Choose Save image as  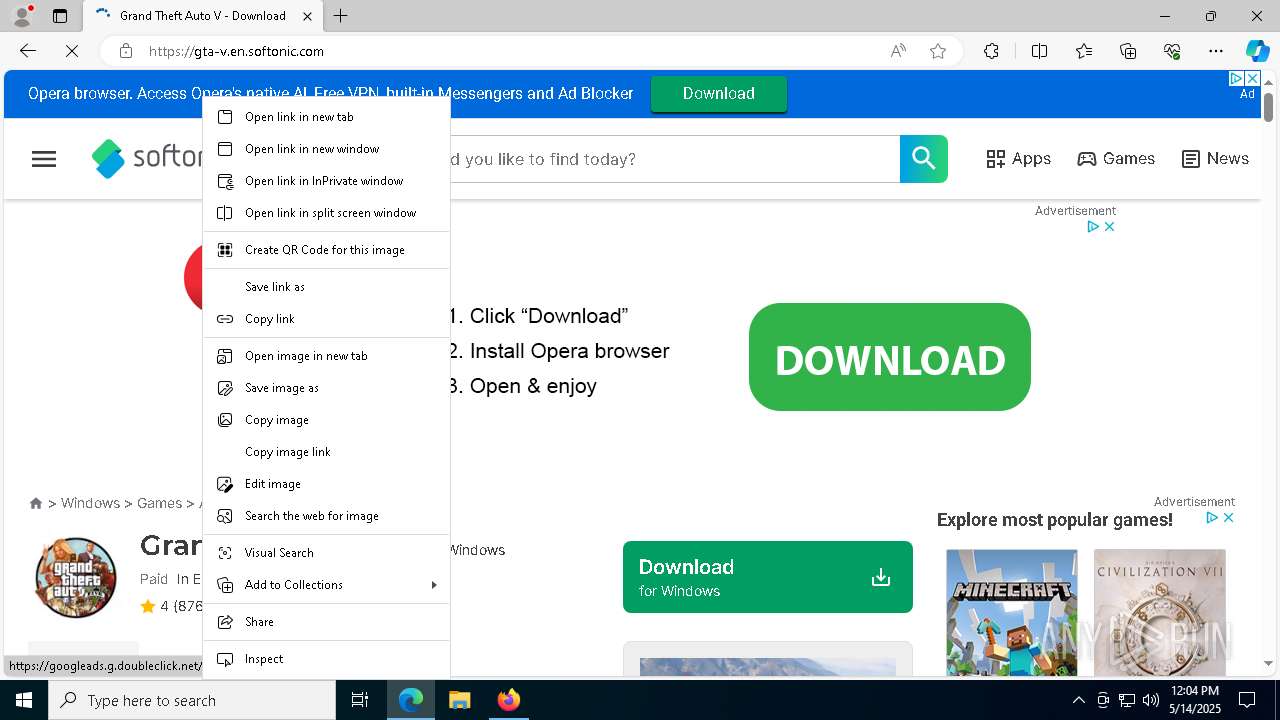coord(326,388)
